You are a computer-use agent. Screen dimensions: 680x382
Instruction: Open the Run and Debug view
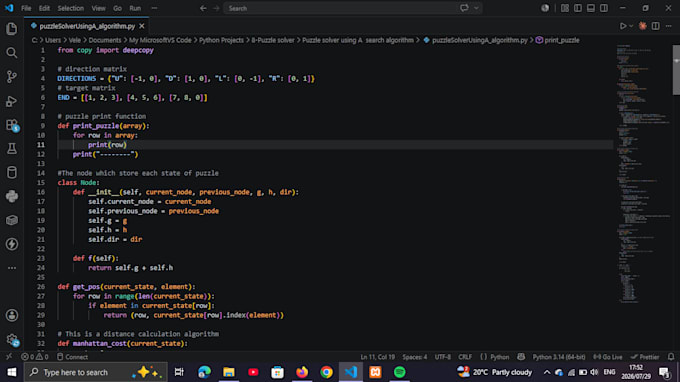pyautogui.click(x=12, y=101)
